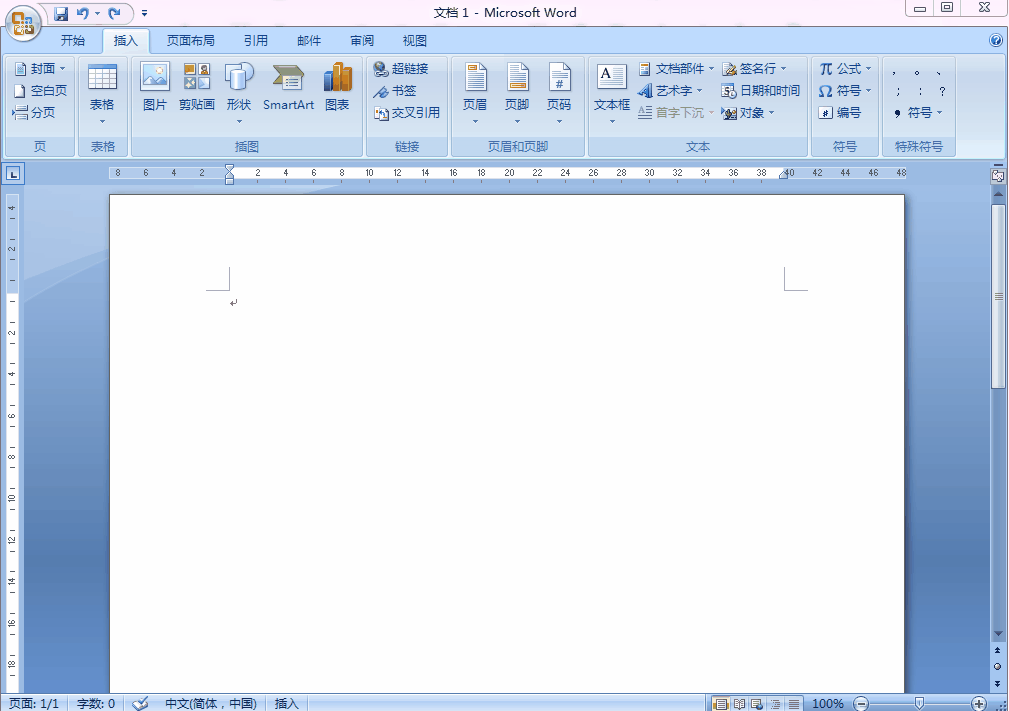The height and width of the screenshot is (711, 1009).
Task: Switch to the Home (开始) tab
Action: [x=73, y=41]
